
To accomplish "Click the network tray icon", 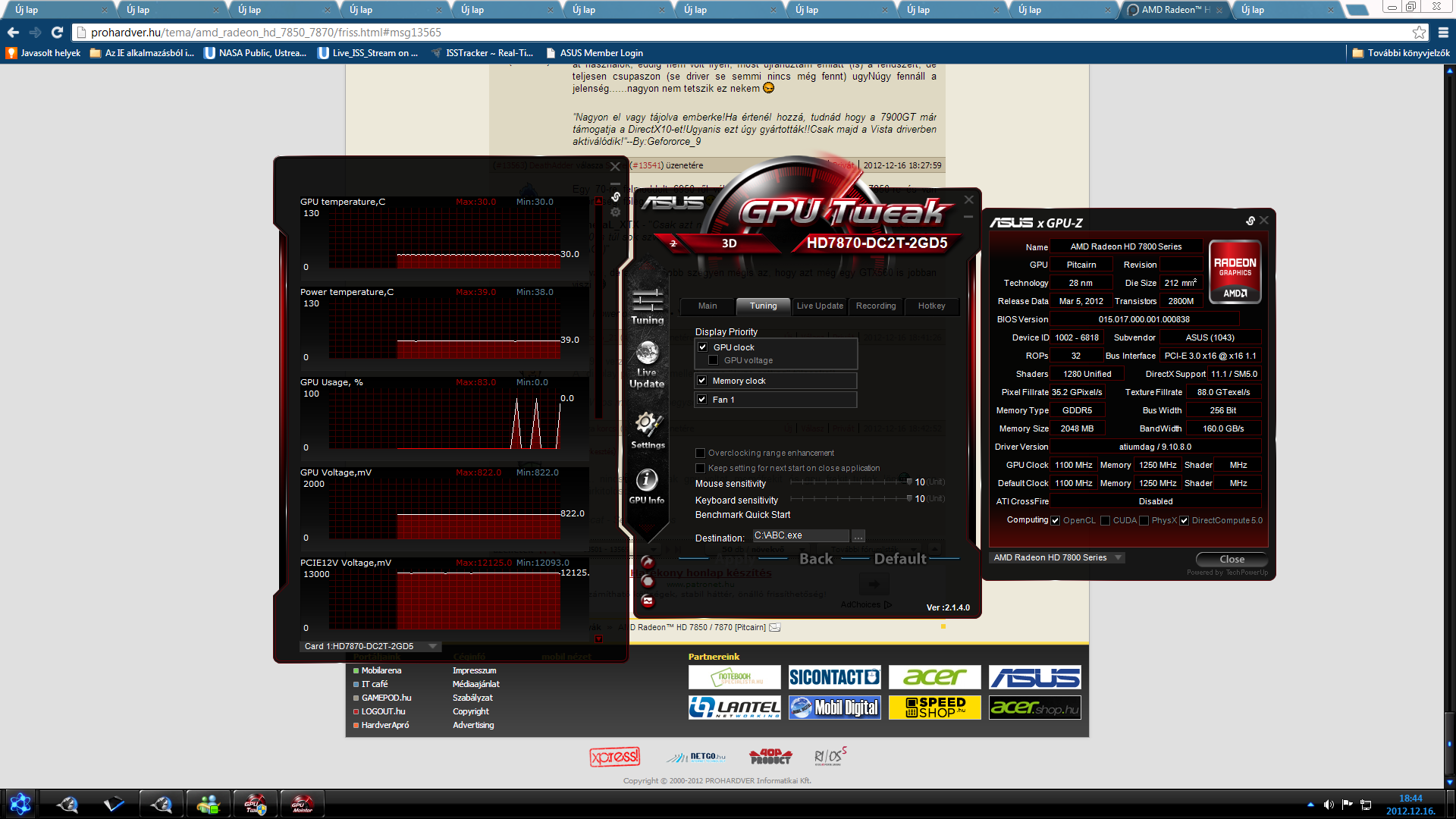I will click(1367, 805).
